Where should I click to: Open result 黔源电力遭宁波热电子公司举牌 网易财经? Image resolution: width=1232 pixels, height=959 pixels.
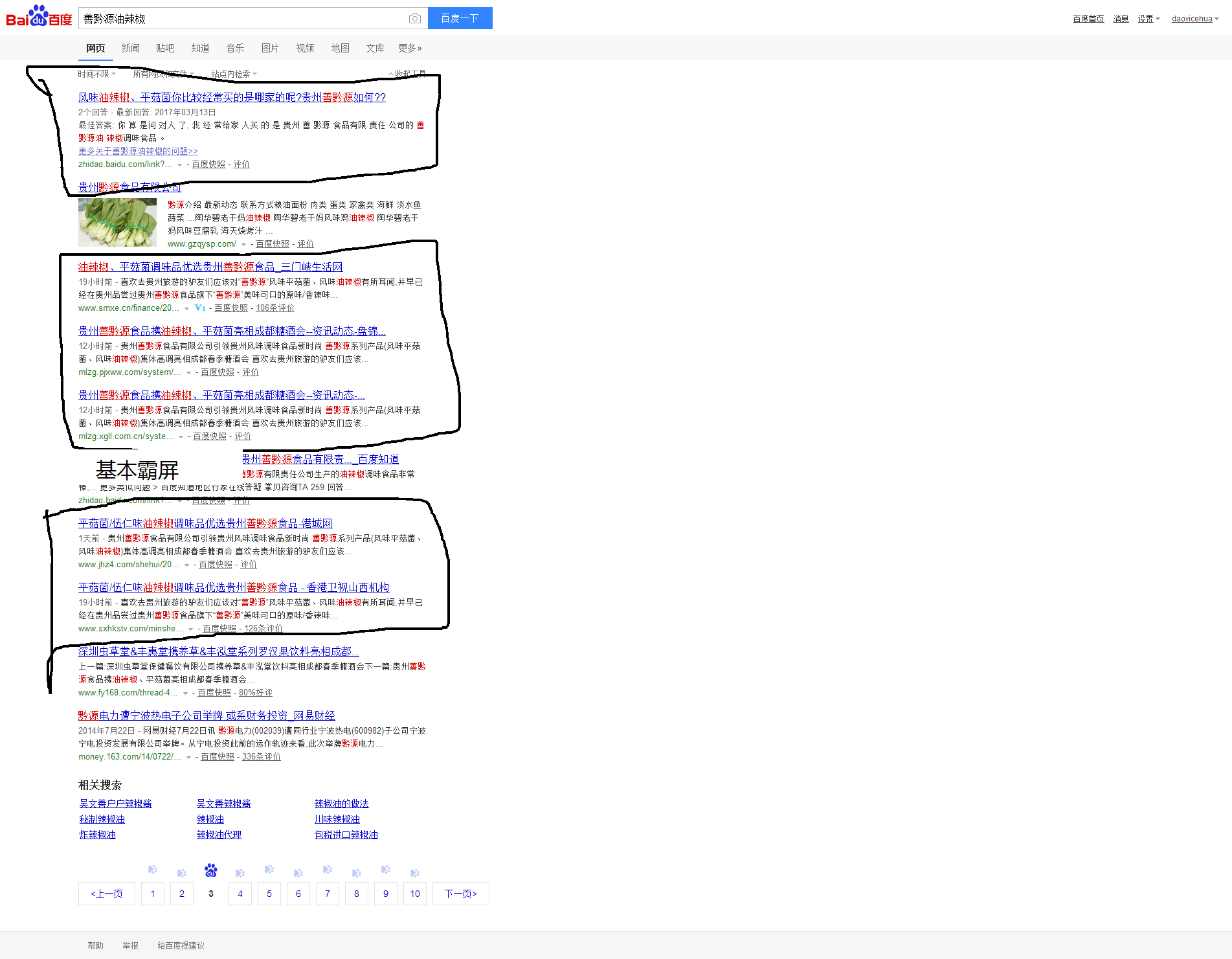207,716
